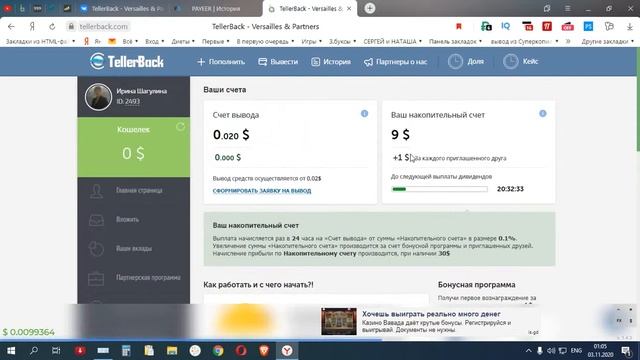This screenshot has width=640, height=360.
Task: Reload the page with refresh icon
Action: click(52, 27)
